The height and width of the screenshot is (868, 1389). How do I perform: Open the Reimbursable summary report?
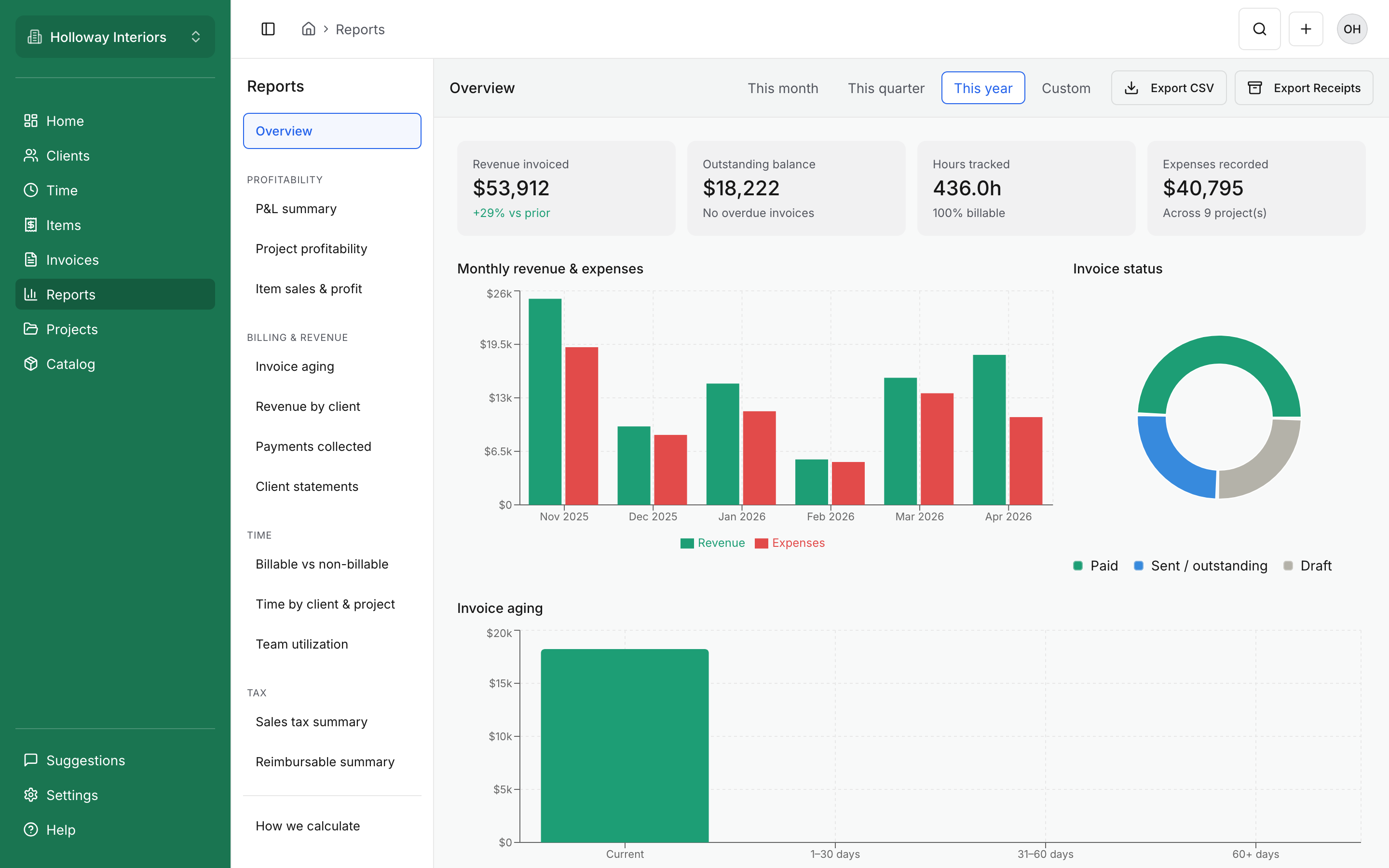click(x=332, y=762)
